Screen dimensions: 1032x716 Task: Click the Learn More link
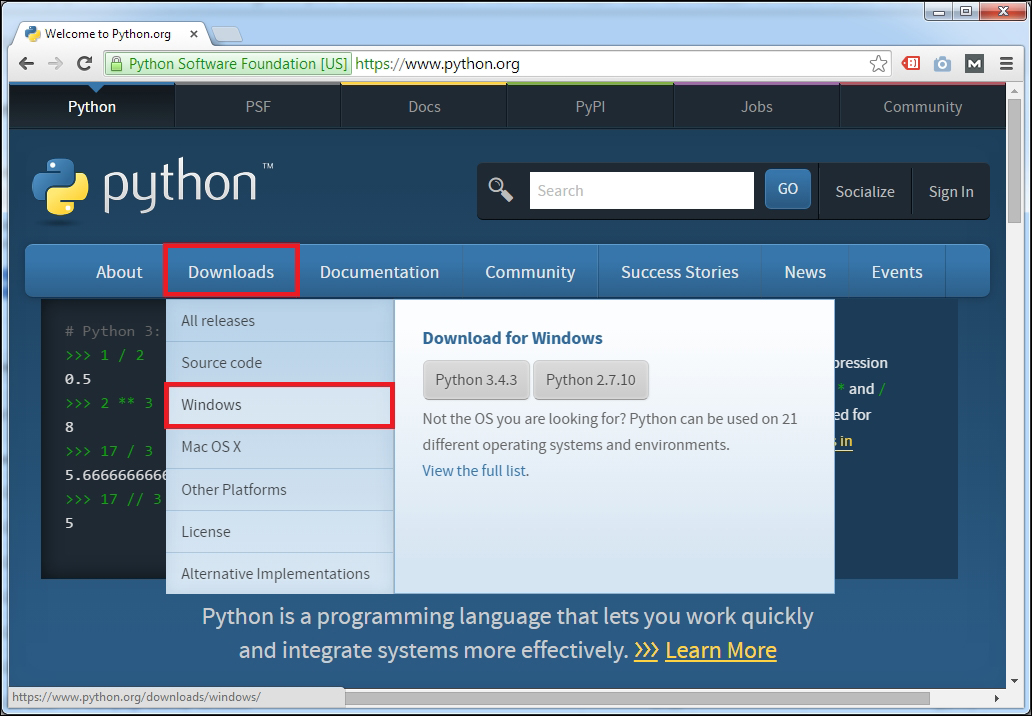[x=721, y=650]
